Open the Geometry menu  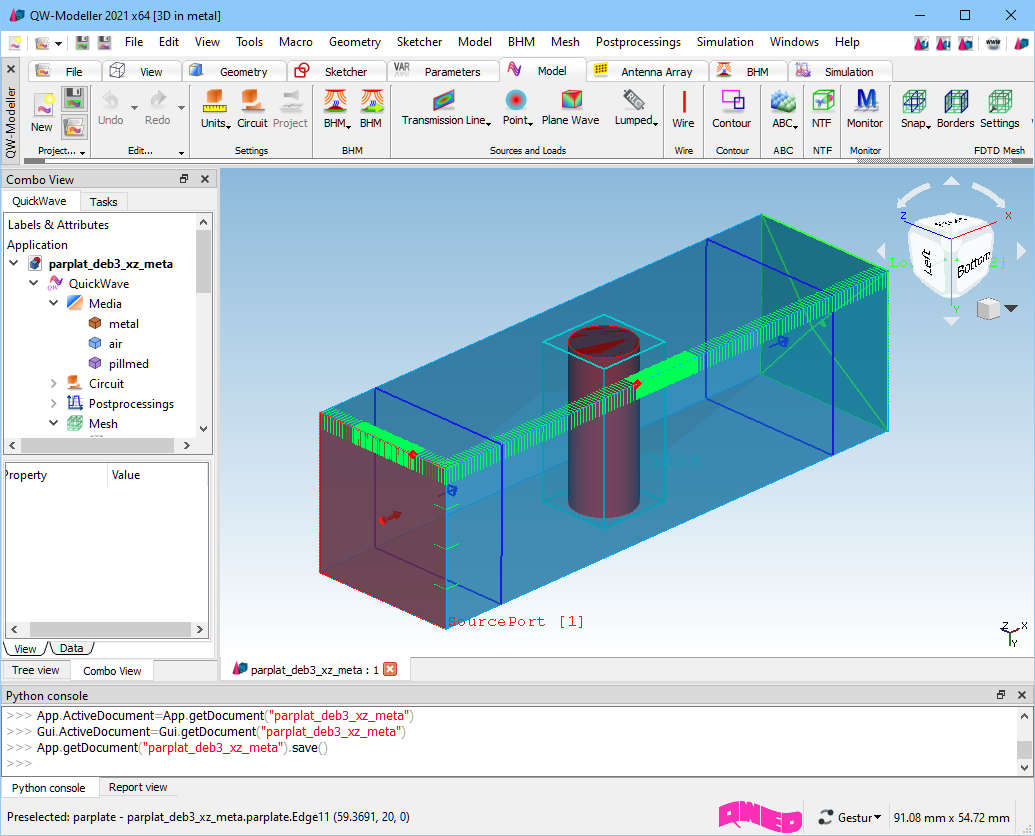click(355, 42)
